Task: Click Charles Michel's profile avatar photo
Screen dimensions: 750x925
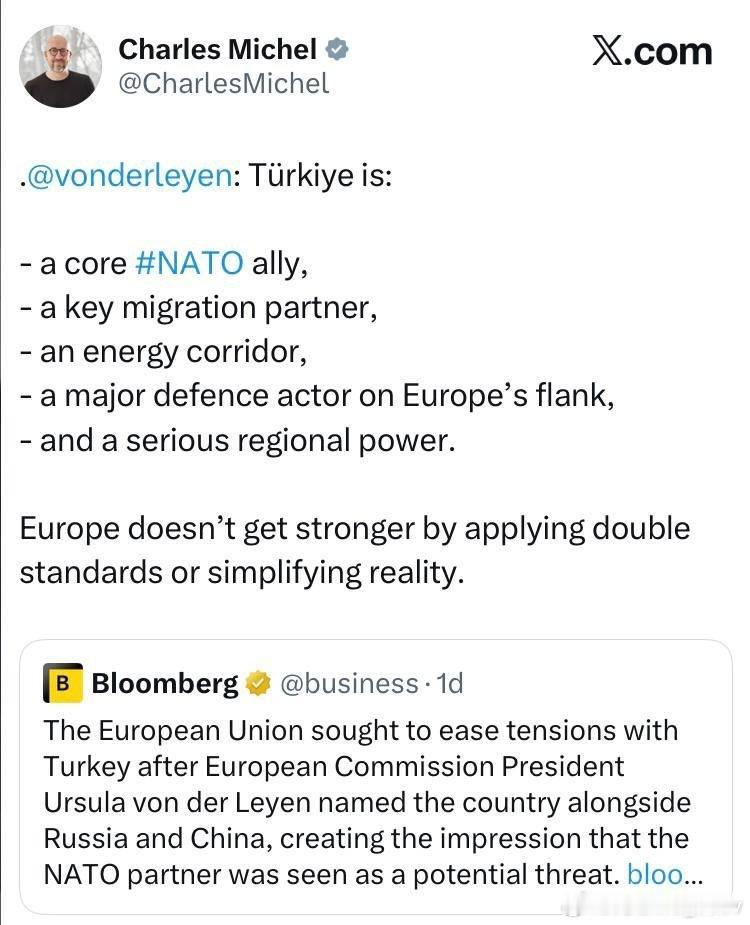Action: [x=61, y=66]
